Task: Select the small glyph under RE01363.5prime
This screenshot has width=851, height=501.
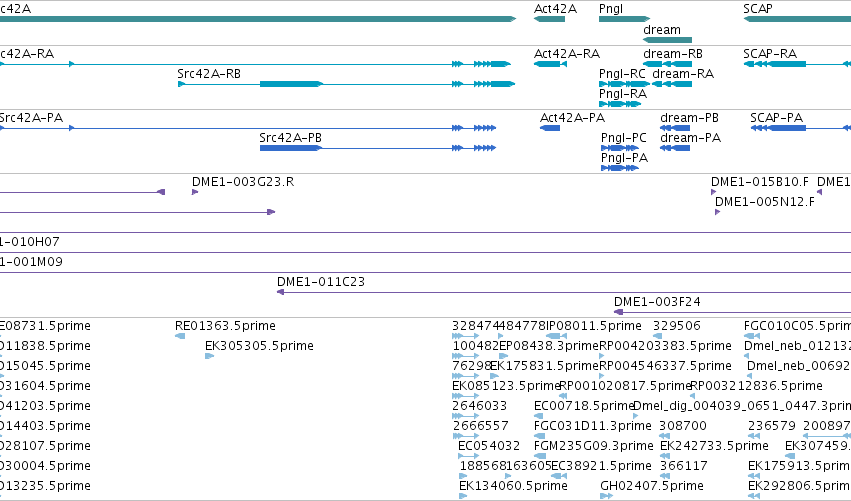Action: tap(180, 336)
